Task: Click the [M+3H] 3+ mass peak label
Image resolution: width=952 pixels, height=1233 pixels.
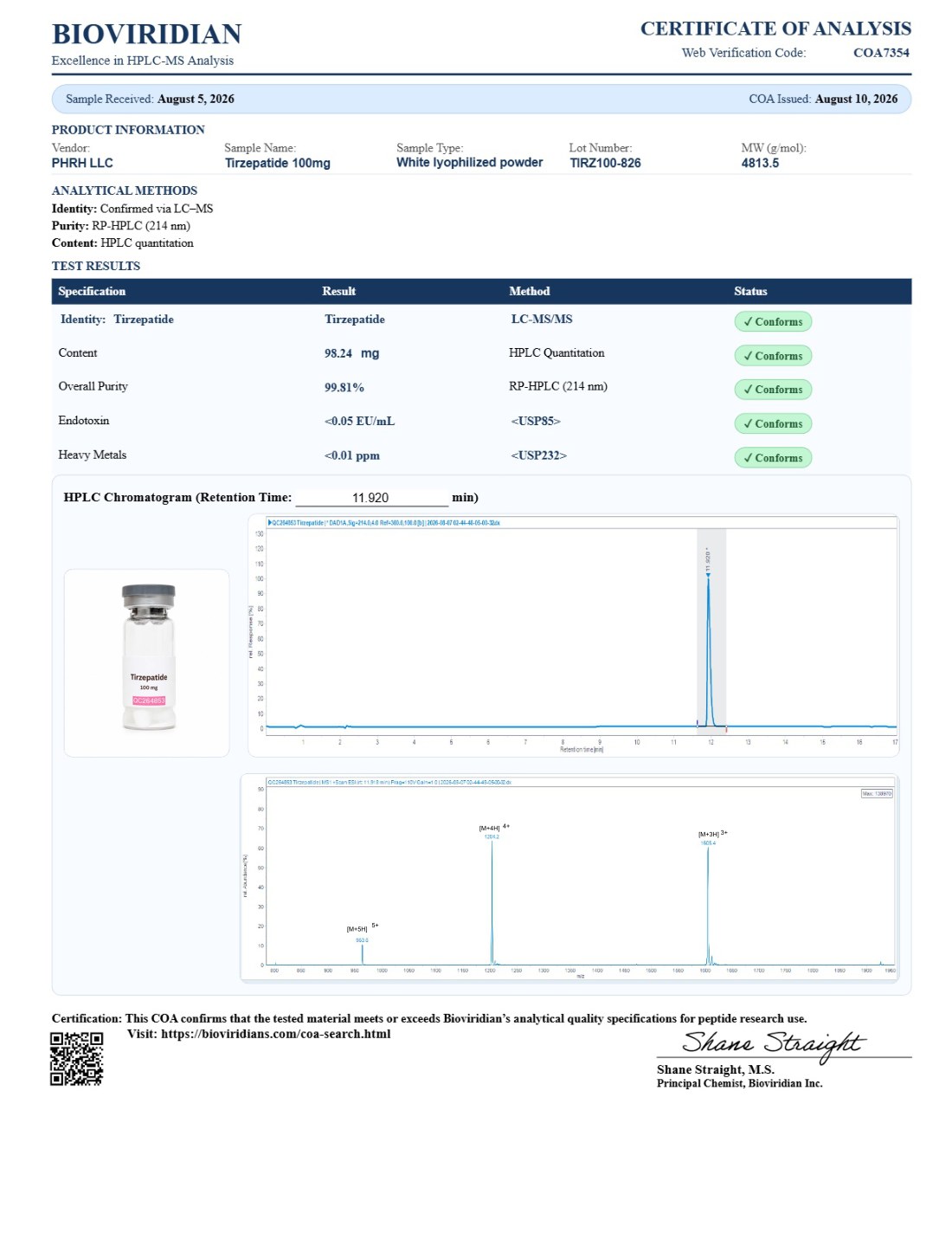Action: (712, 834)
